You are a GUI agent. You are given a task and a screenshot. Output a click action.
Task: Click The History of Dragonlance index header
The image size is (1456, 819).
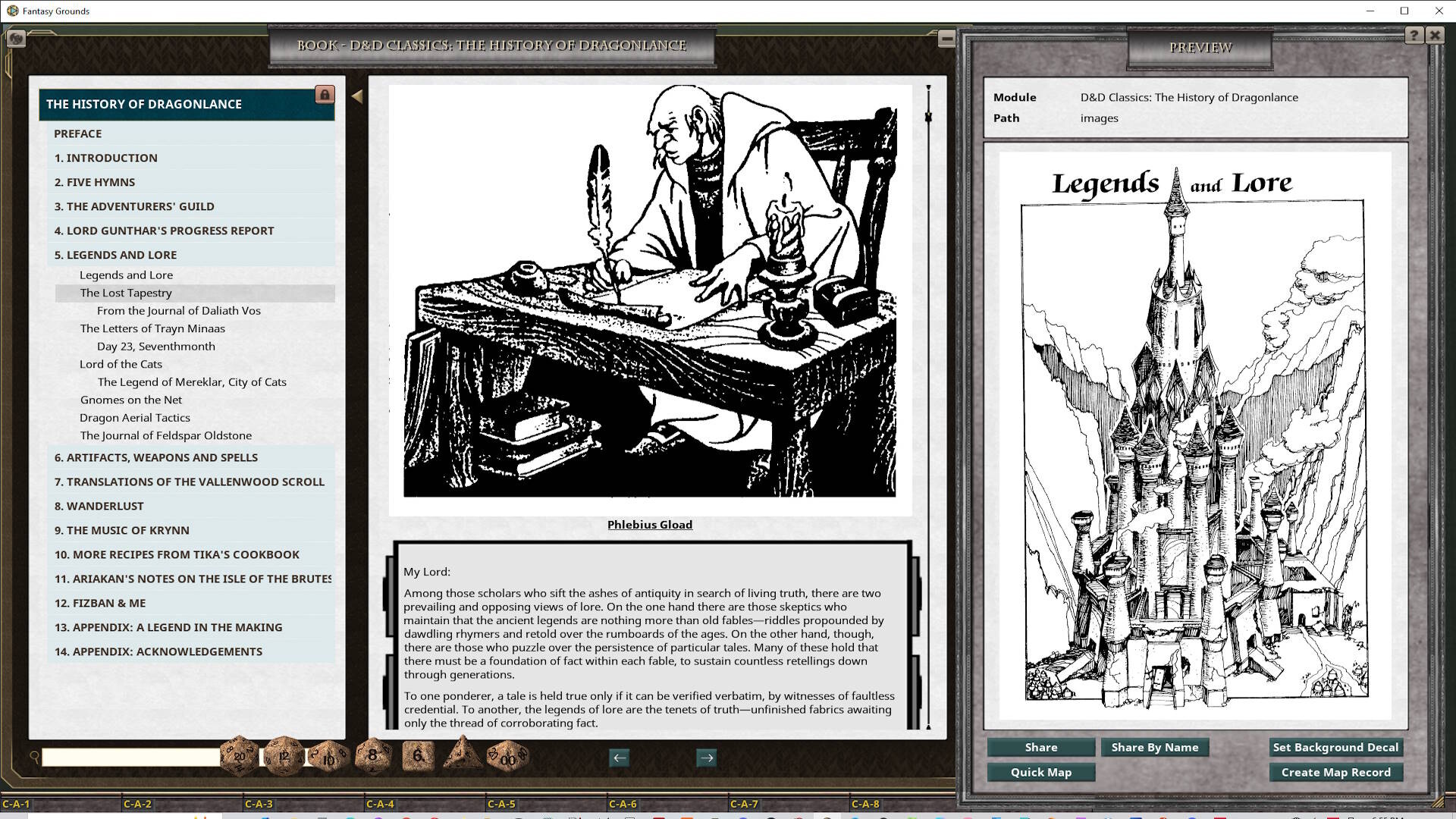point(187,104)
